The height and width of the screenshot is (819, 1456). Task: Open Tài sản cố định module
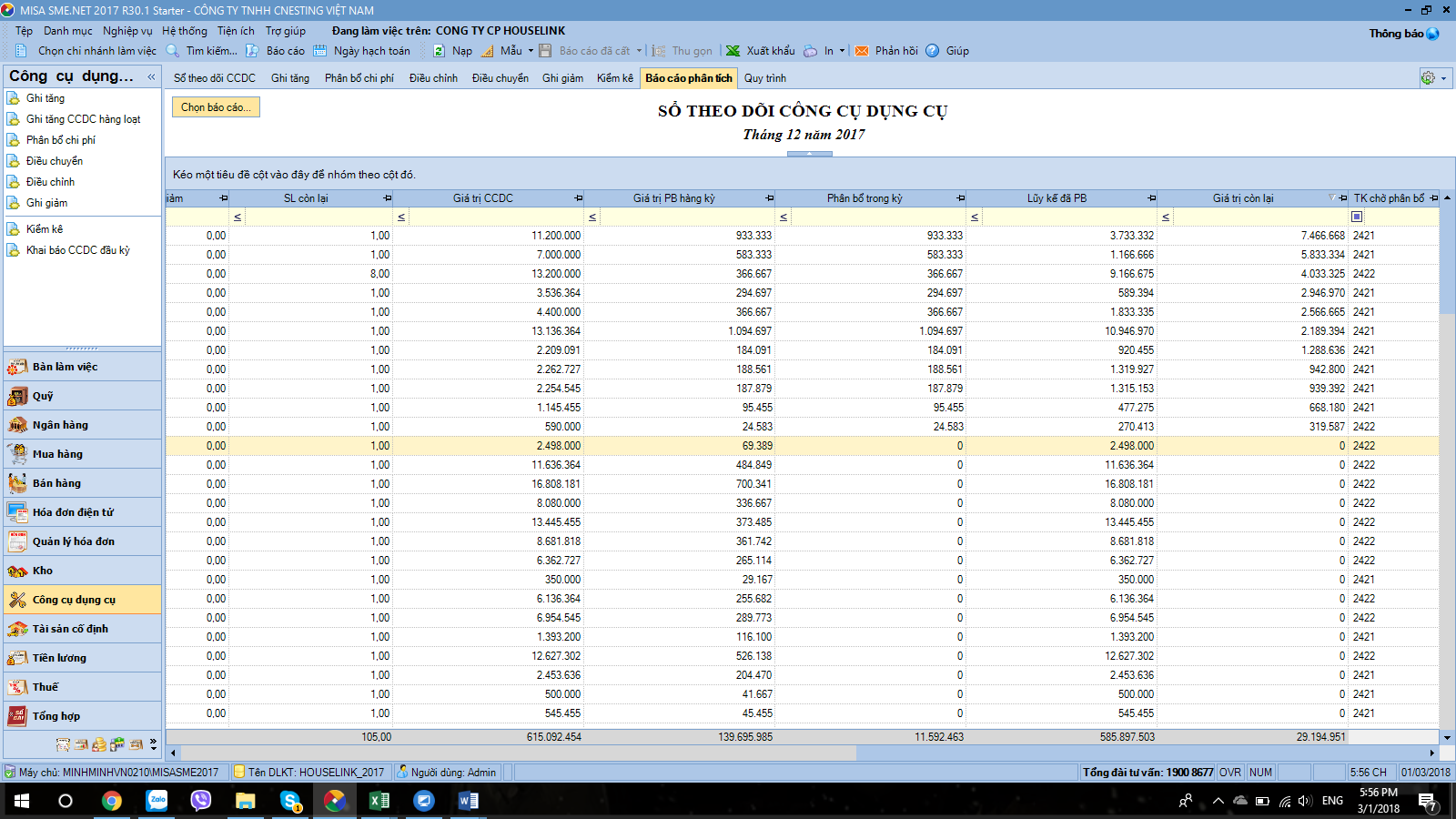pyautogui.click(x=83, y=629)
